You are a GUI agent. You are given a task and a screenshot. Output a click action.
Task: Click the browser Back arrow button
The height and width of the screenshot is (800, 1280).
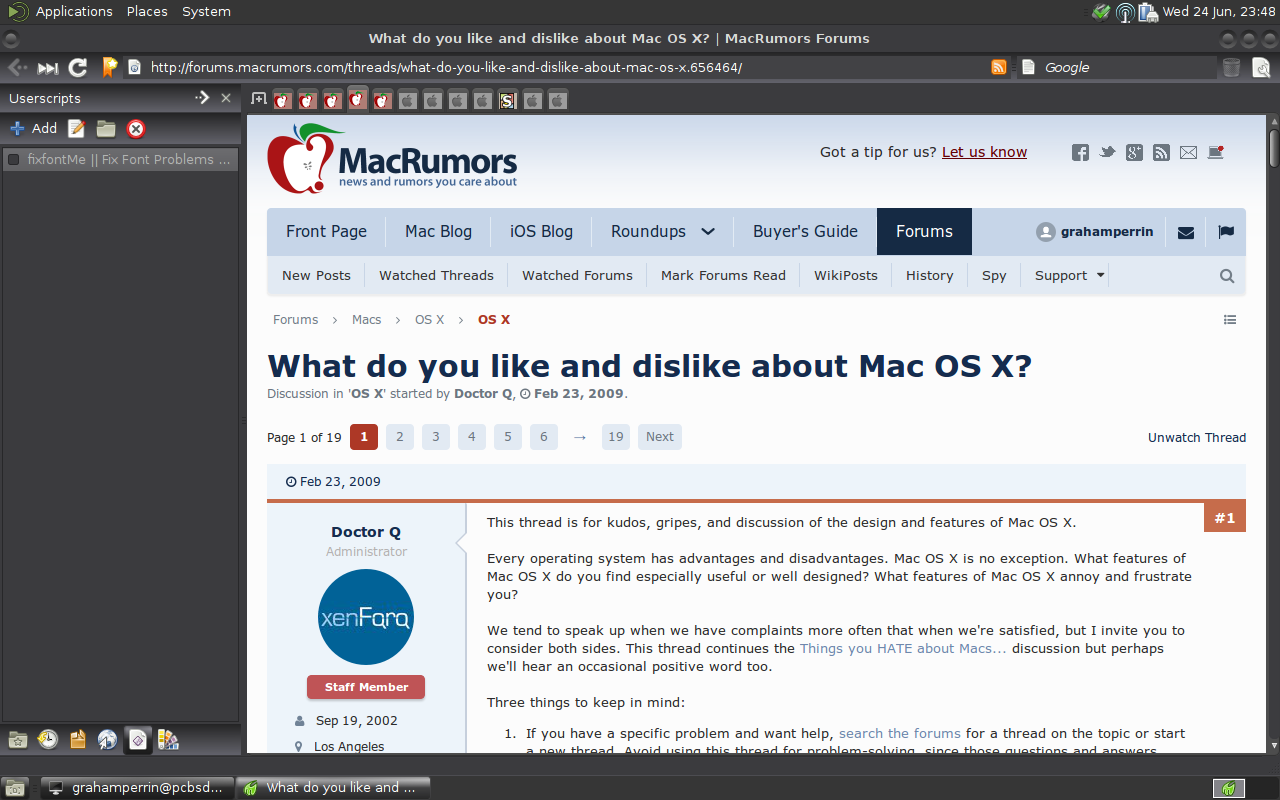16,68
